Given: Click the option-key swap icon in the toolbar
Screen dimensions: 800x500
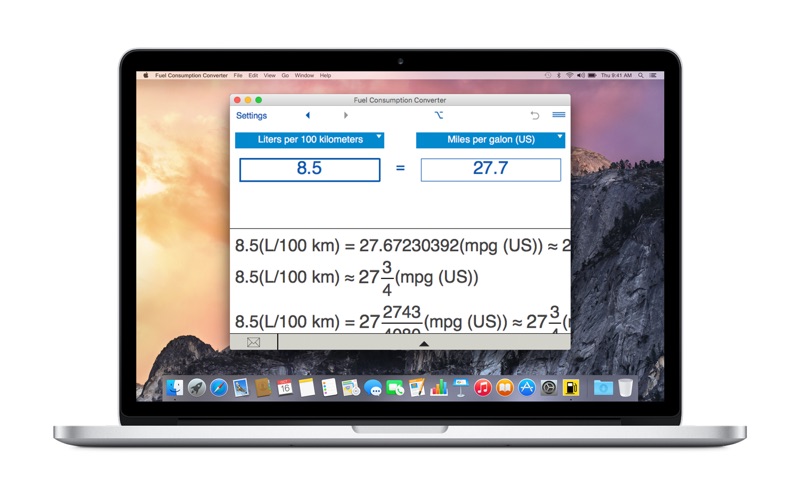Looking at the screenshot, I should pos(439,115).
